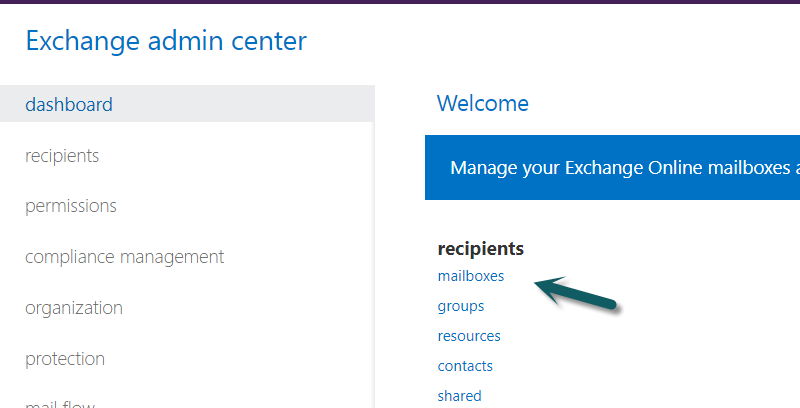Click the Welcome heading
The image size is (800, 408).
pos(483,104)
